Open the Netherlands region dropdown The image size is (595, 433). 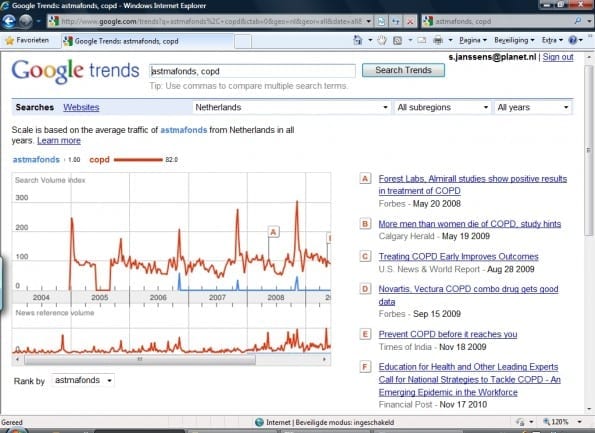point(291,107)
